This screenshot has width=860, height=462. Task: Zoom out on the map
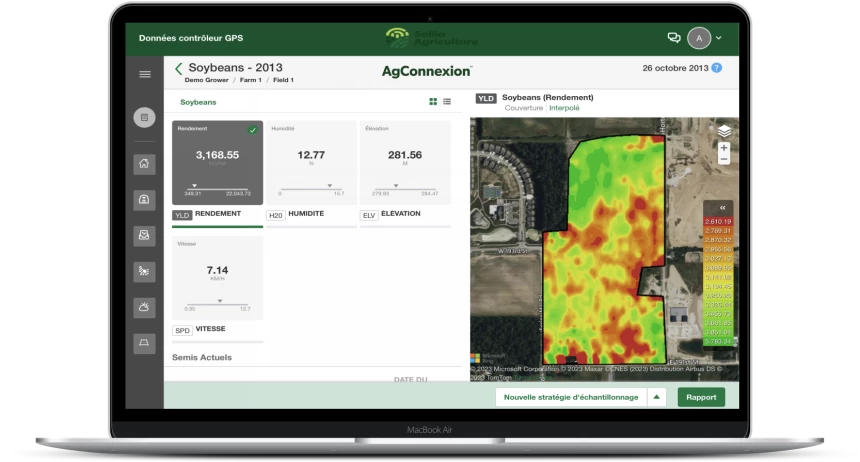724,160
